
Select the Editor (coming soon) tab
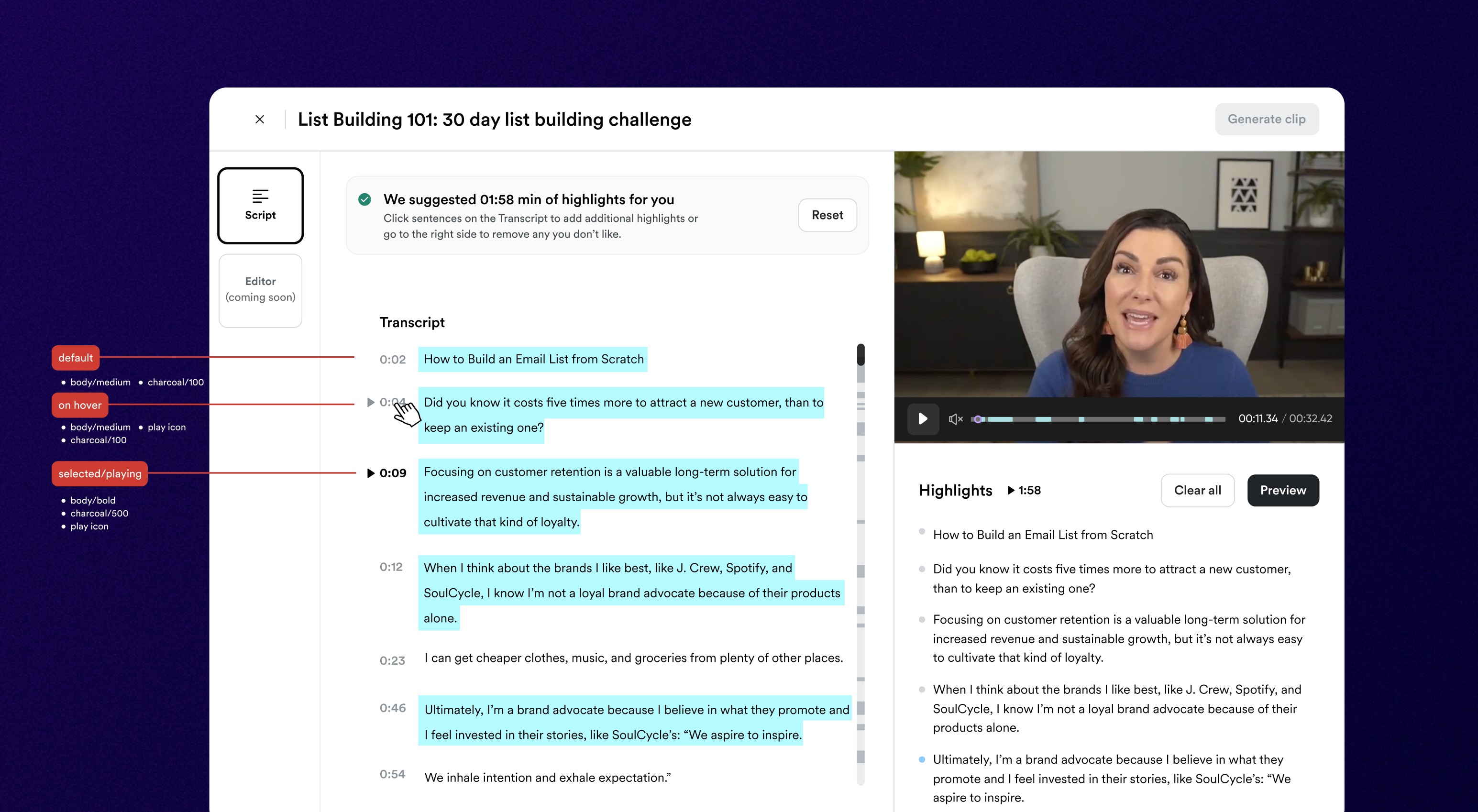click(260, 290)
